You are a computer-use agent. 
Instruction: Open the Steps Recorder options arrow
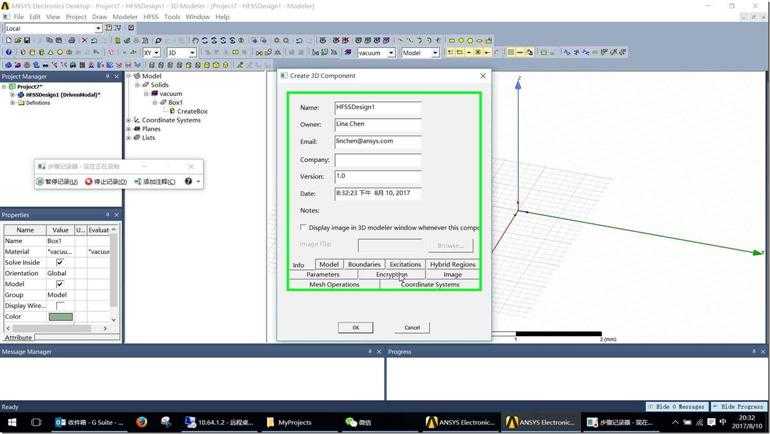coord(198,182)
